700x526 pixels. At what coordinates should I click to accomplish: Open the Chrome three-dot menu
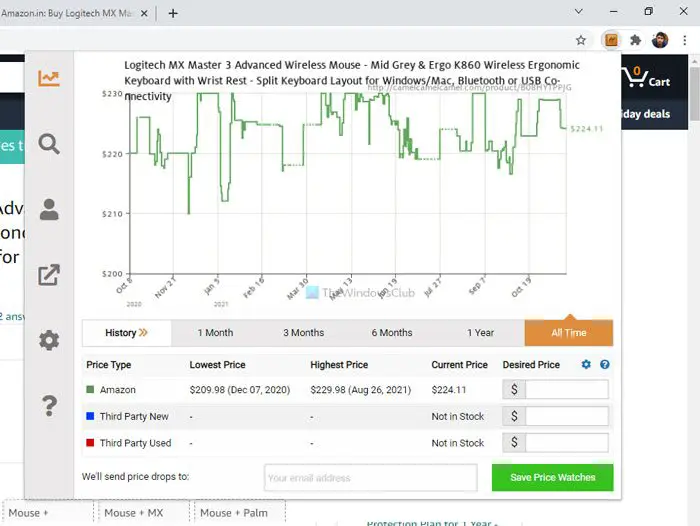pos(684,40)
